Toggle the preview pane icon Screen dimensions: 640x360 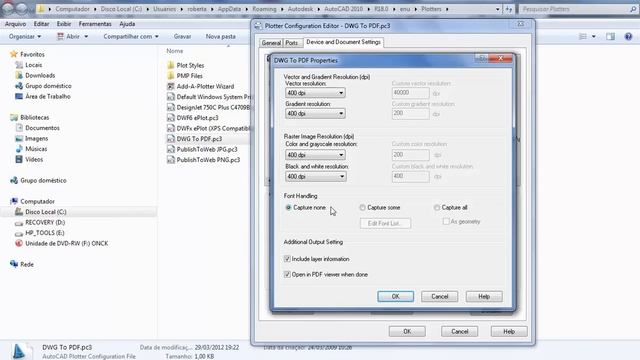(x=611, y=36)
